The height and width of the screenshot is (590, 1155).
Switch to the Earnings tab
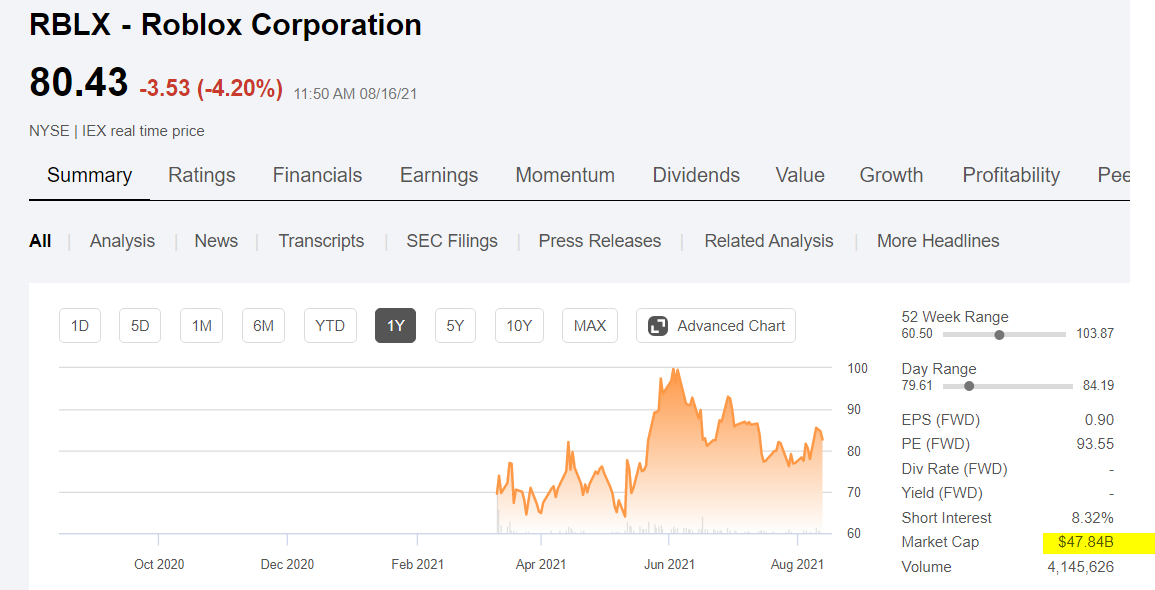[439, 175]
